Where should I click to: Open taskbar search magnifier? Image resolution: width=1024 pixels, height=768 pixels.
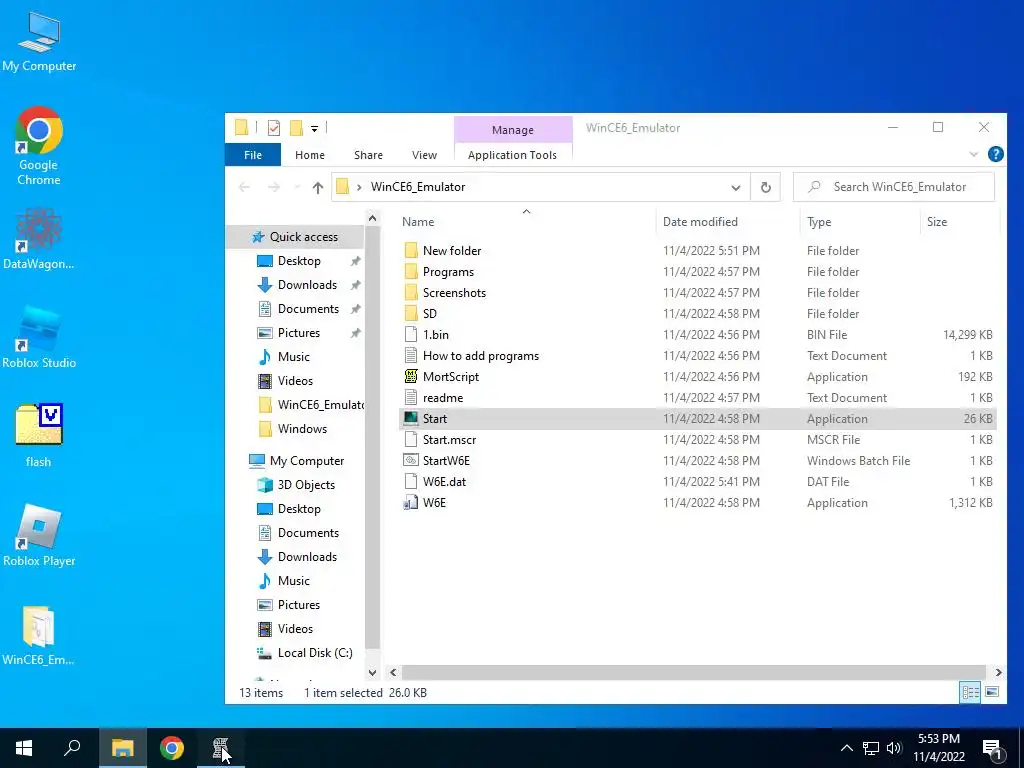pyautogui.click(x=72, y=748)
